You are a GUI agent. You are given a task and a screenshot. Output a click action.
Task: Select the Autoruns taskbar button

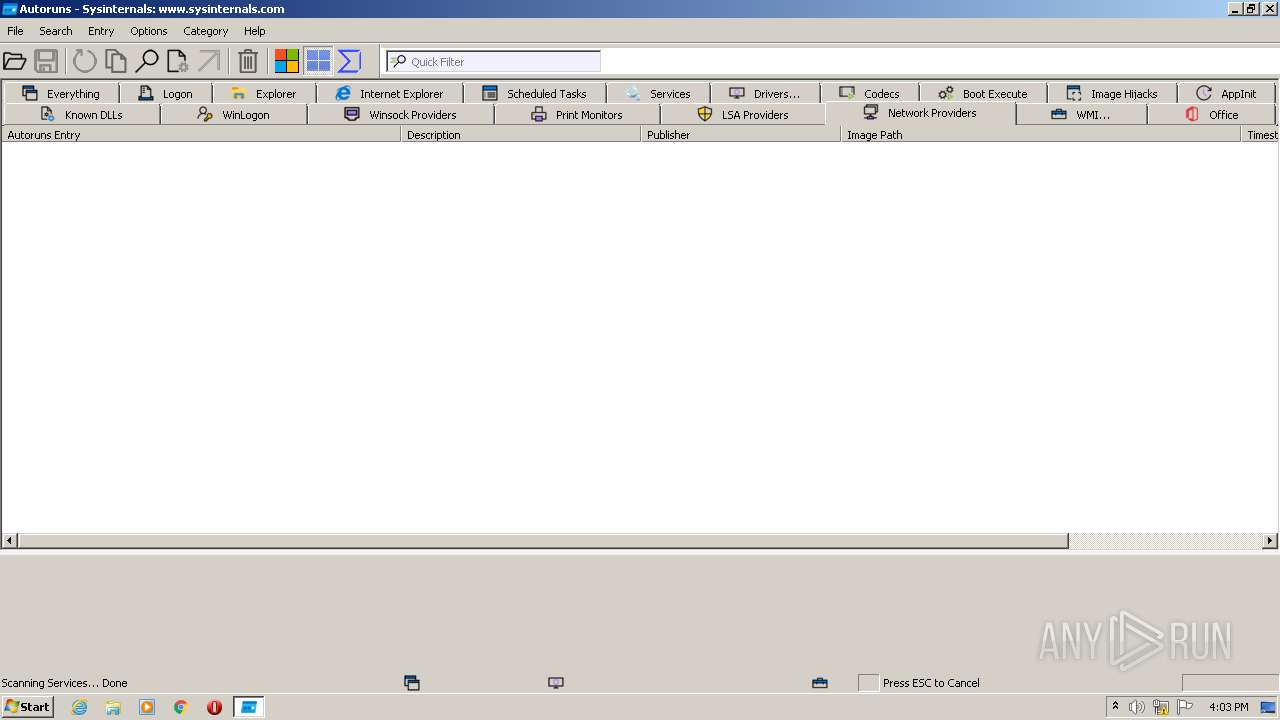coord(248,707)
